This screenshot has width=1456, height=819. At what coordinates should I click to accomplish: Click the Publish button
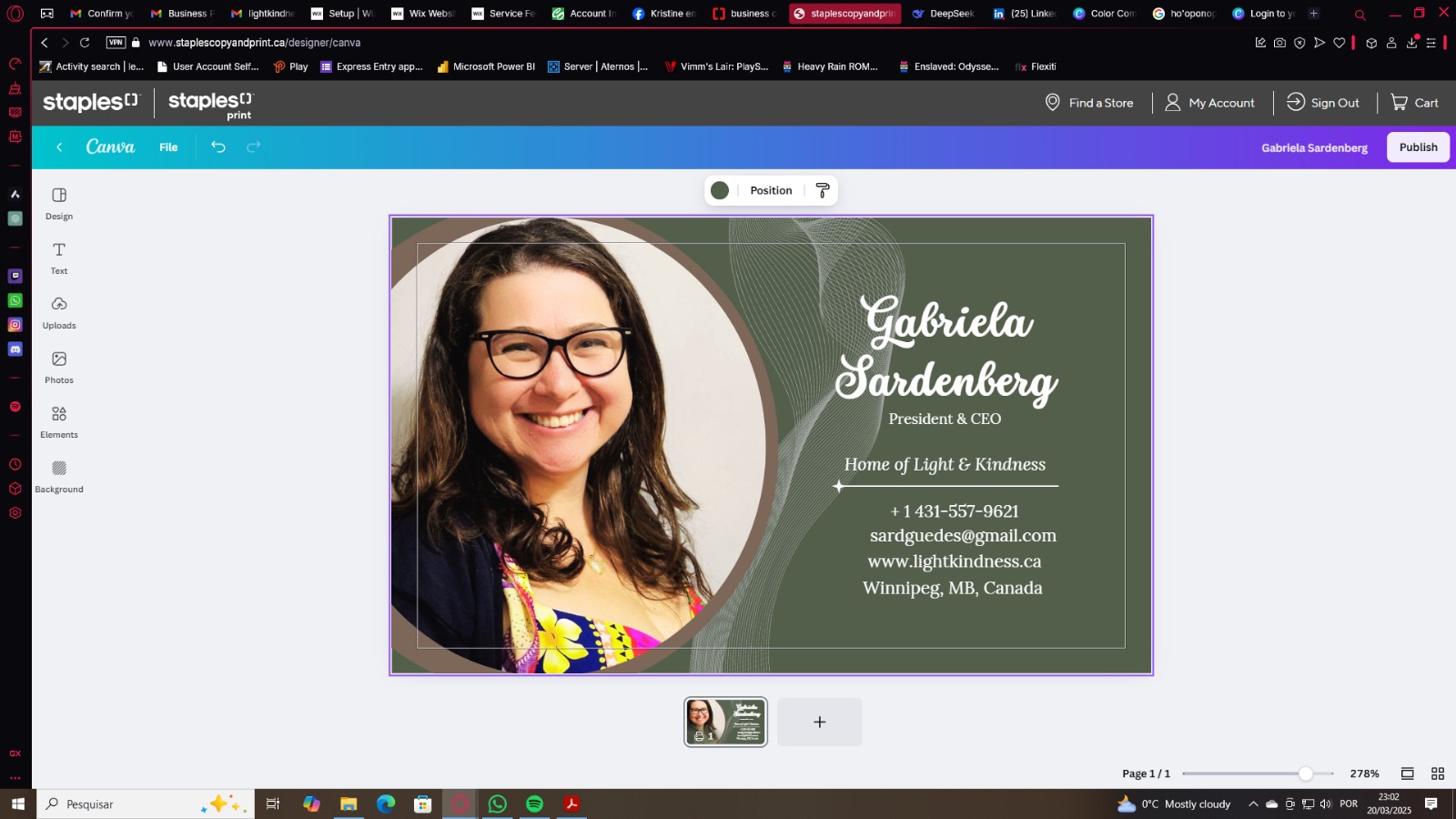click(1418, 147)
